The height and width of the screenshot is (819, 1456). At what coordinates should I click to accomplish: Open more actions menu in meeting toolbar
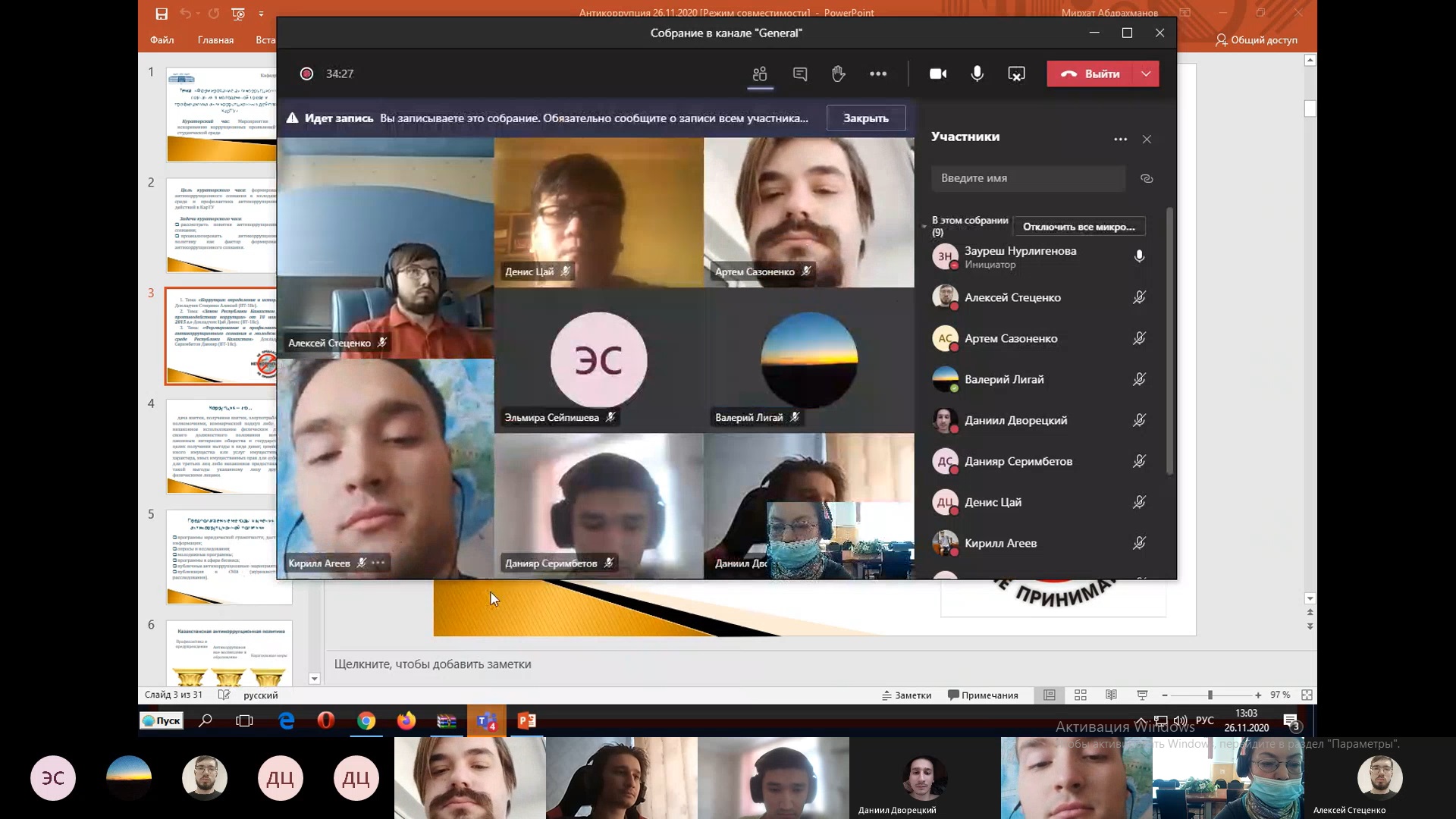click(878, 74)
